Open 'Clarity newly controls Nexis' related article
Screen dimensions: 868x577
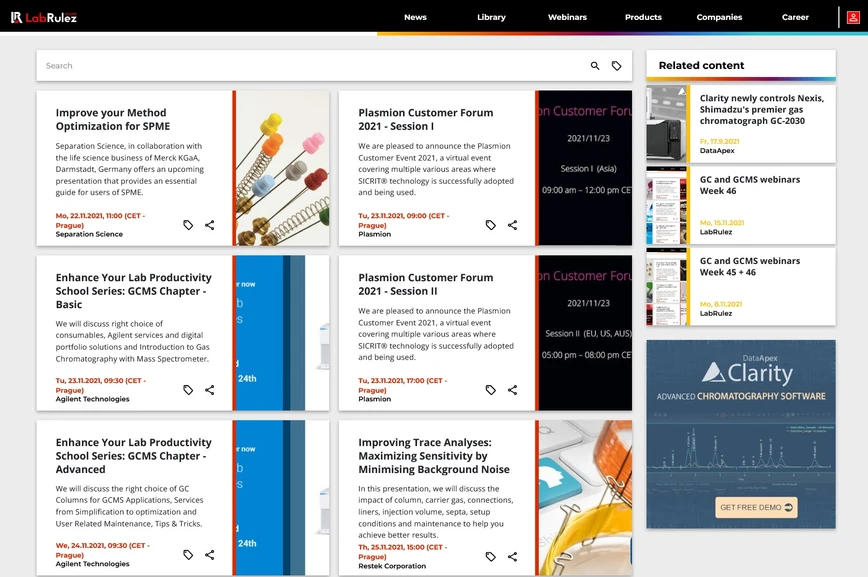(762, 110)
